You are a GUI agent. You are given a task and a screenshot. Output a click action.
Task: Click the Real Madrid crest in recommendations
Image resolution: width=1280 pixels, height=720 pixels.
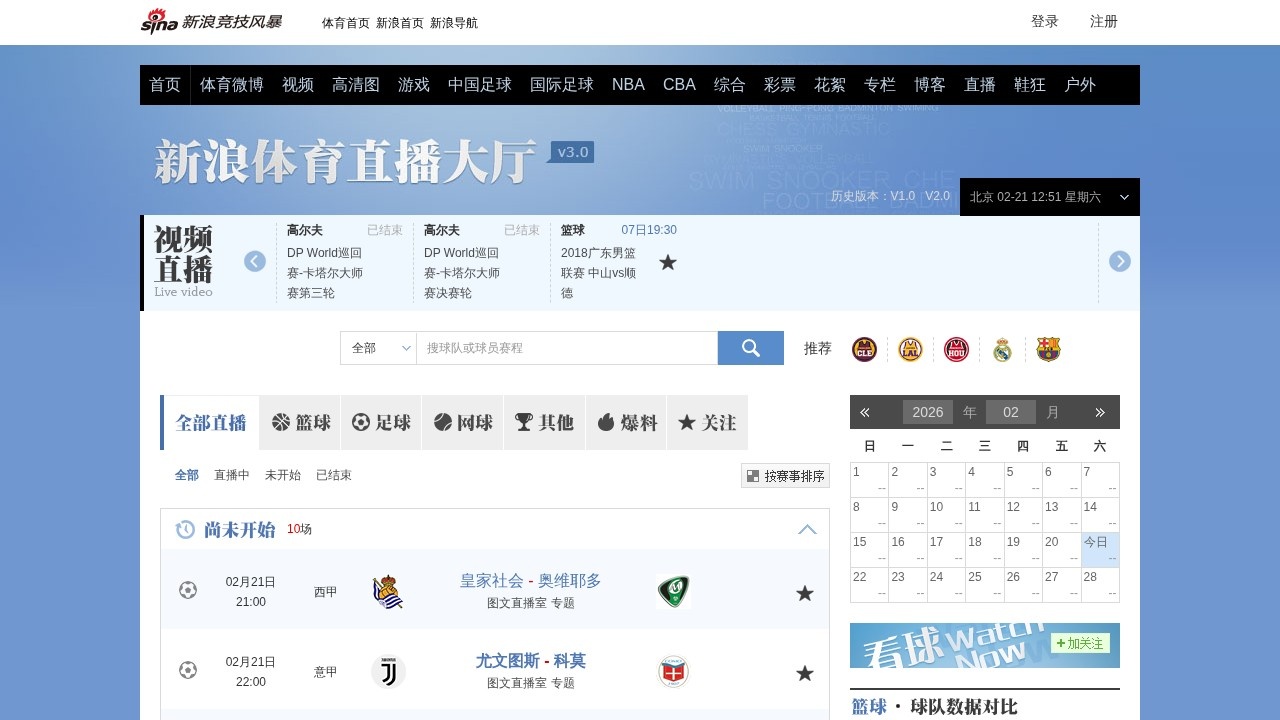click(x=1002, y=349)
